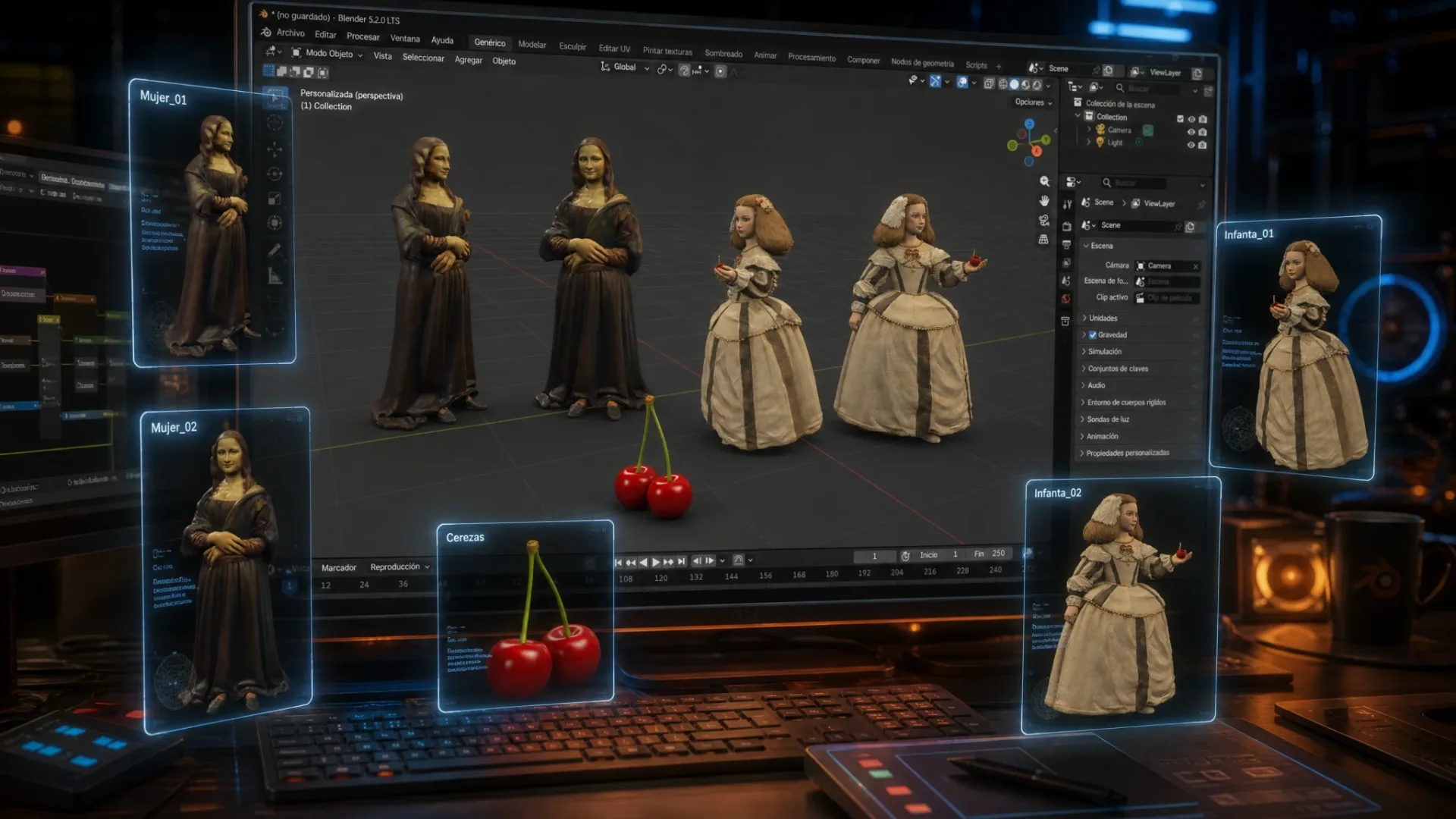
Task: Open the Modo Objeto mode dropdown
Action: (328, 53)
